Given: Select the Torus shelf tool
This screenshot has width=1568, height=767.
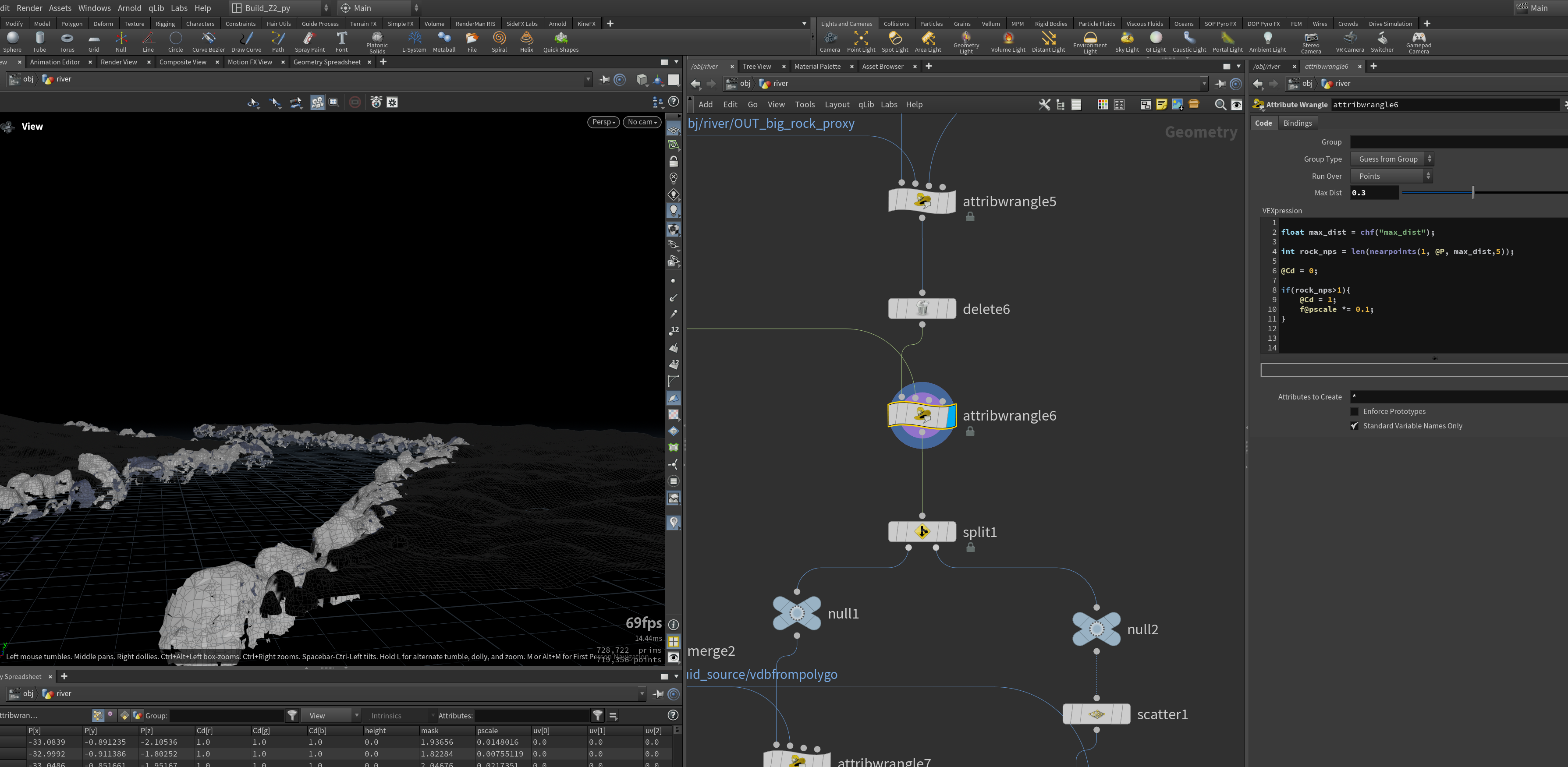Looking at the screenshot, I should 67,41.
